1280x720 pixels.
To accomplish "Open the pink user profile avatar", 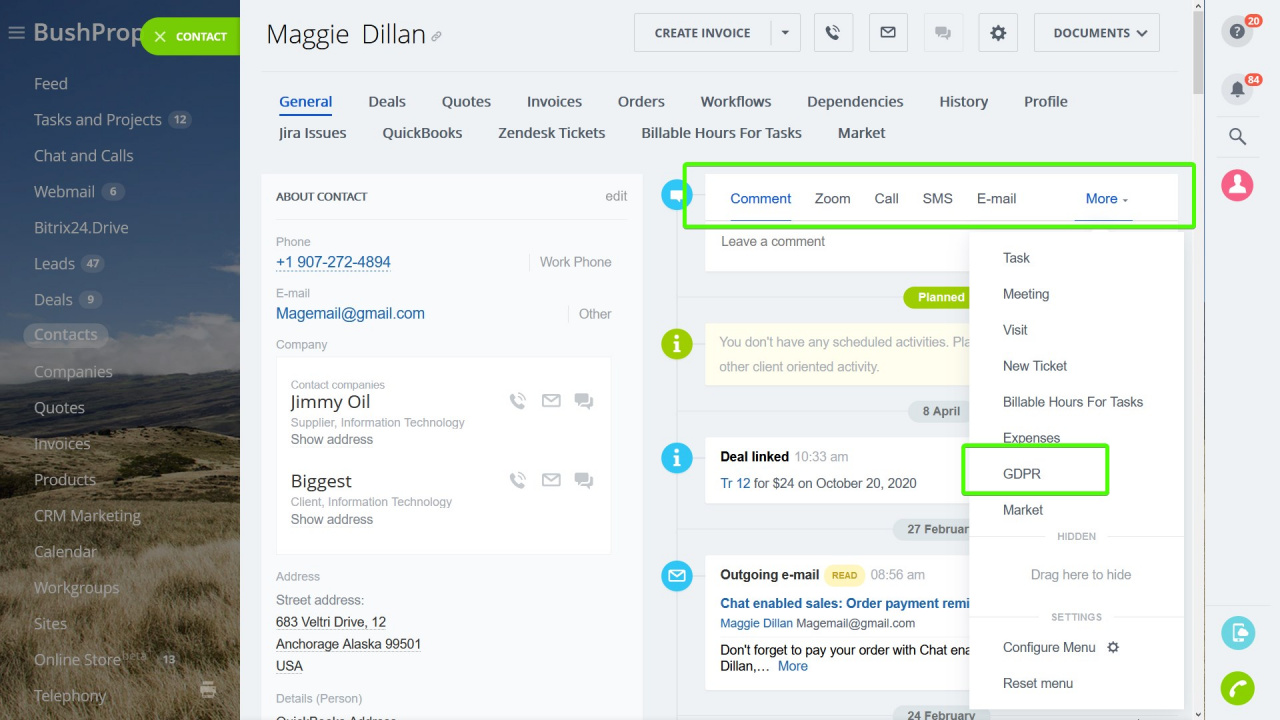I will click(x=1237, y=185).
